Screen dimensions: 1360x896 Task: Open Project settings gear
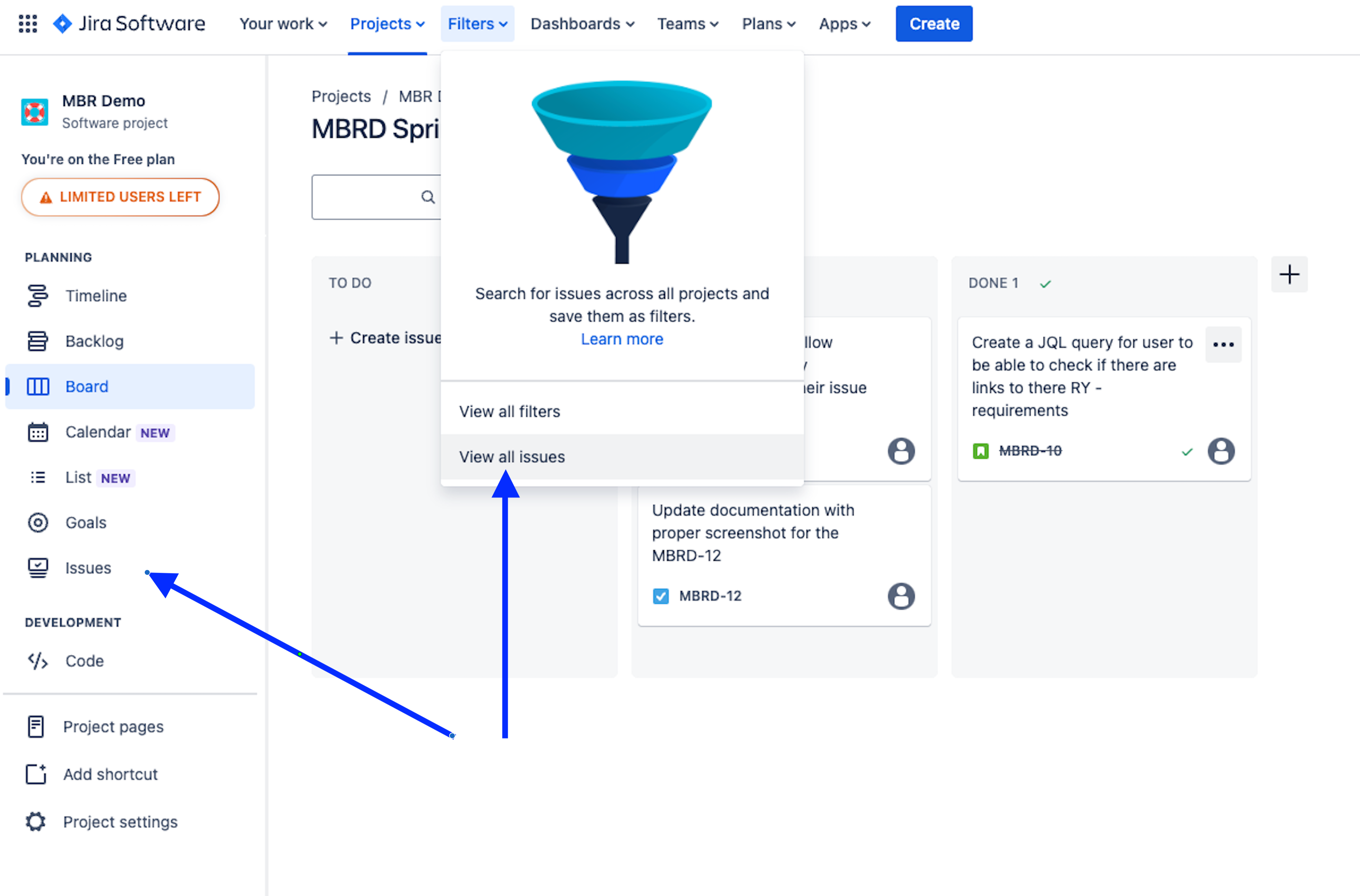tap(36, 822)
